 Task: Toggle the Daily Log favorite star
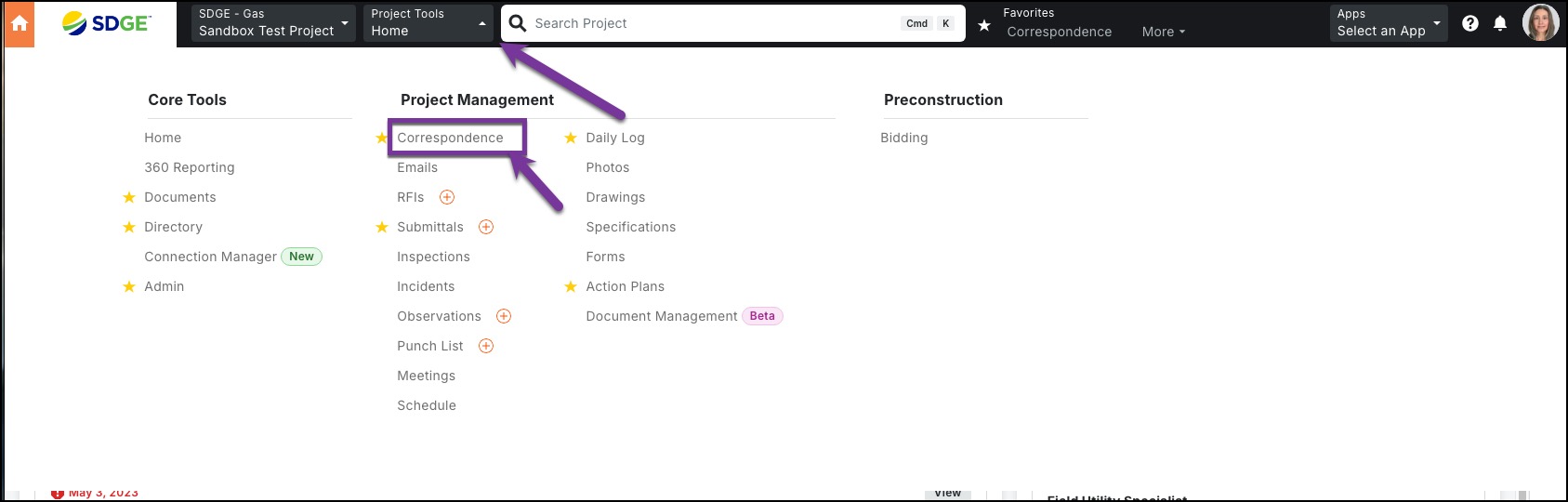click(x=571, y=138)
